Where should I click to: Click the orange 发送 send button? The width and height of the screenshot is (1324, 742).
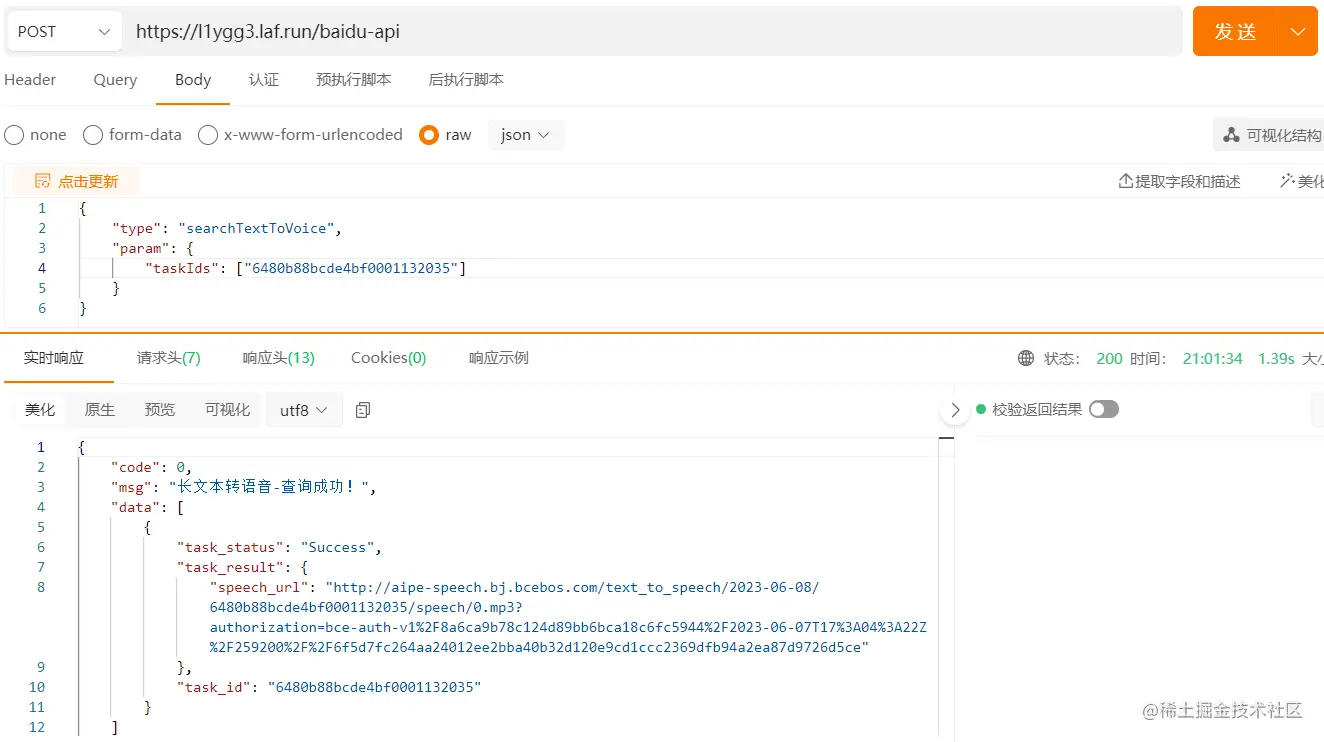coord(1235,32)
